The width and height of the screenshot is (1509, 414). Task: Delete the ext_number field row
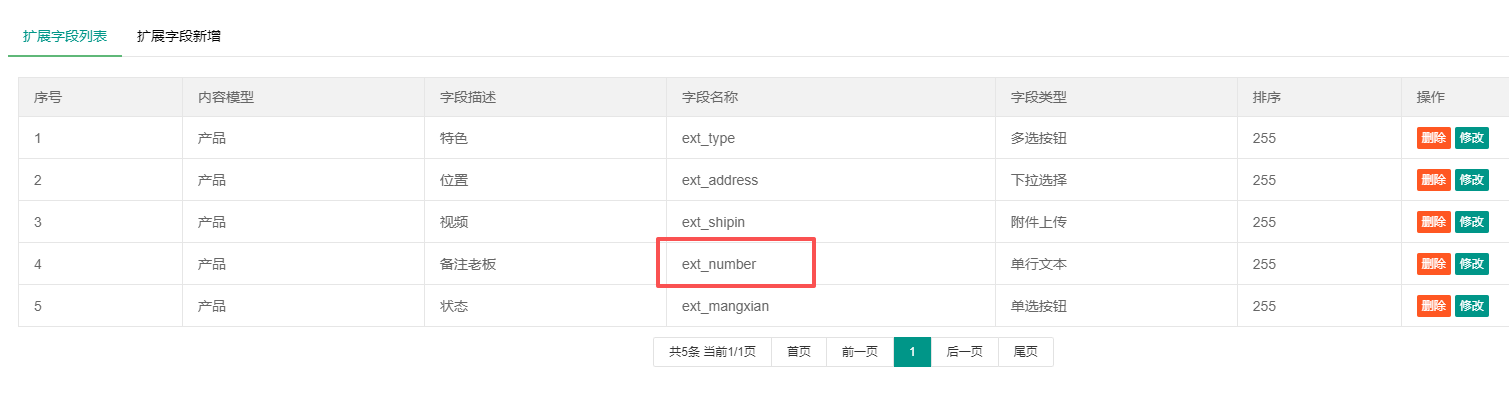click(x=1433, y=264)
